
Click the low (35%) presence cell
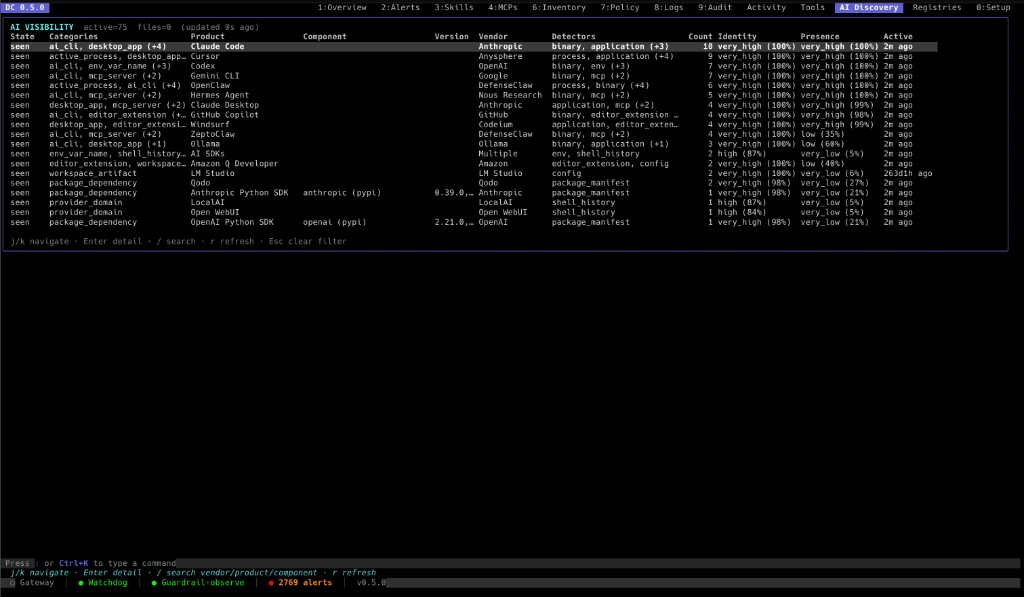coord(822,135)
